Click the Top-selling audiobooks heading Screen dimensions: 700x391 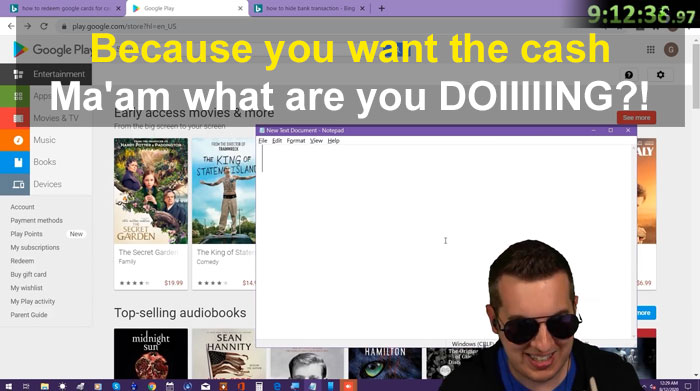coord(180,313)
